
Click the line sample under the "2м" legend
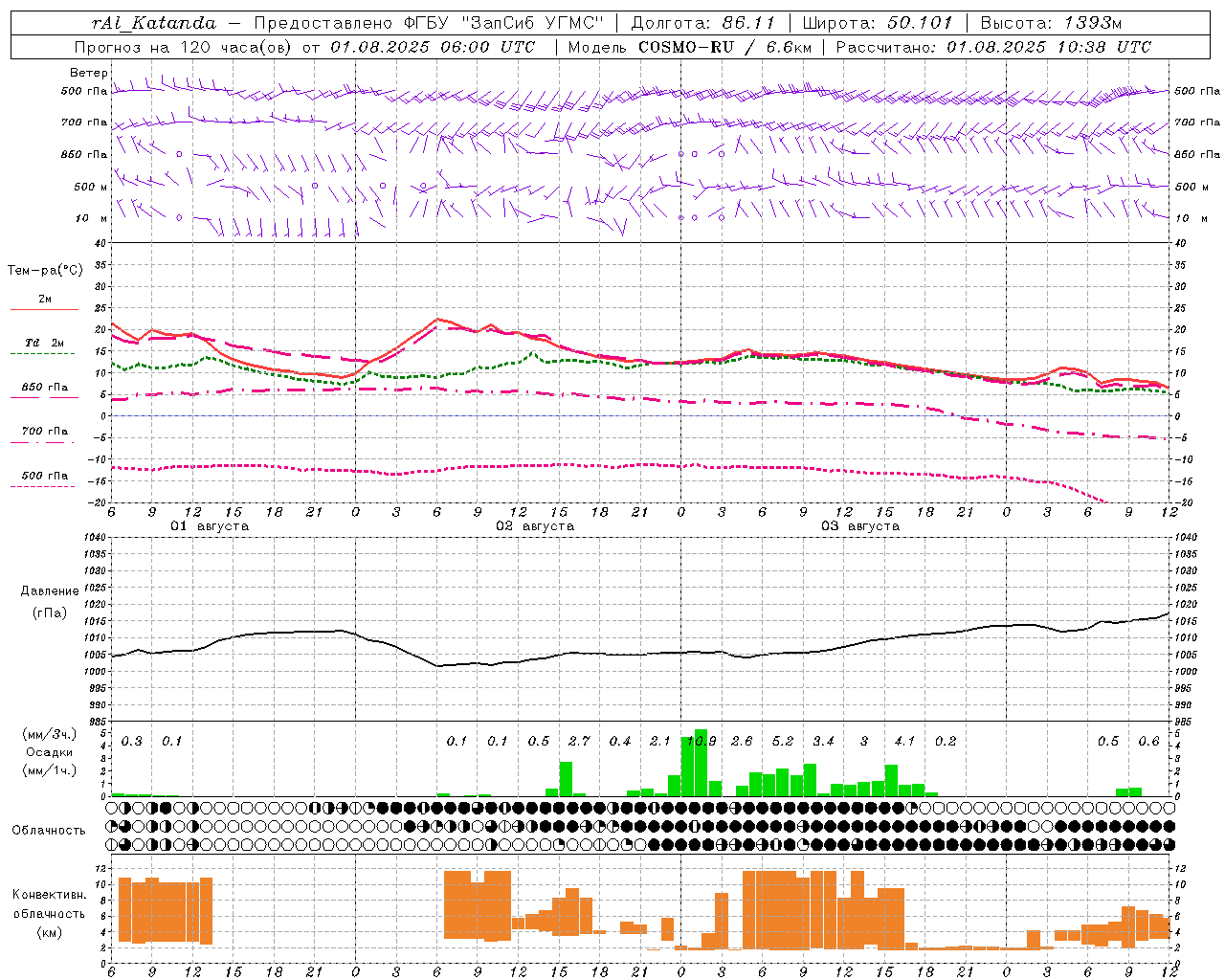click(44, 309)
